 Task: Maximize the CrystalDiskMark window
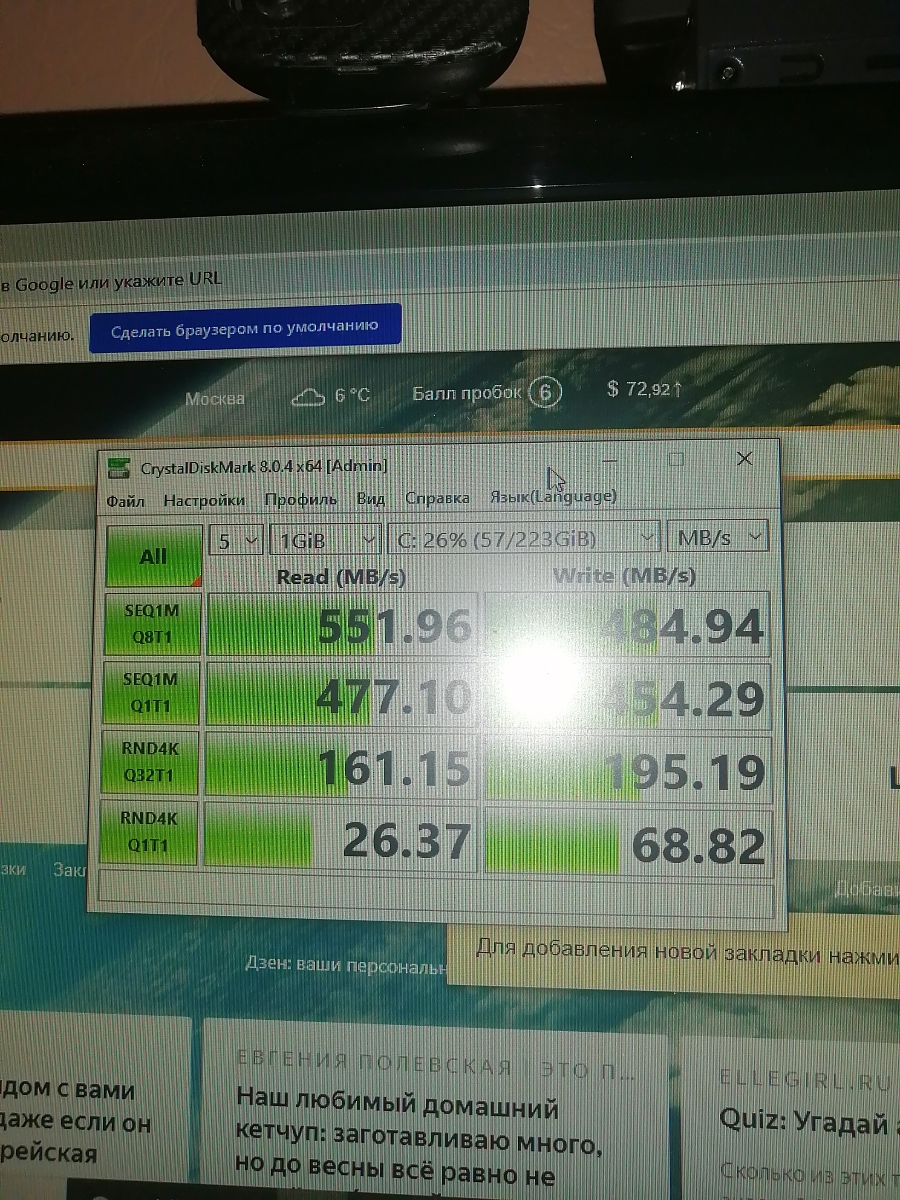click(x=676, y=459)
